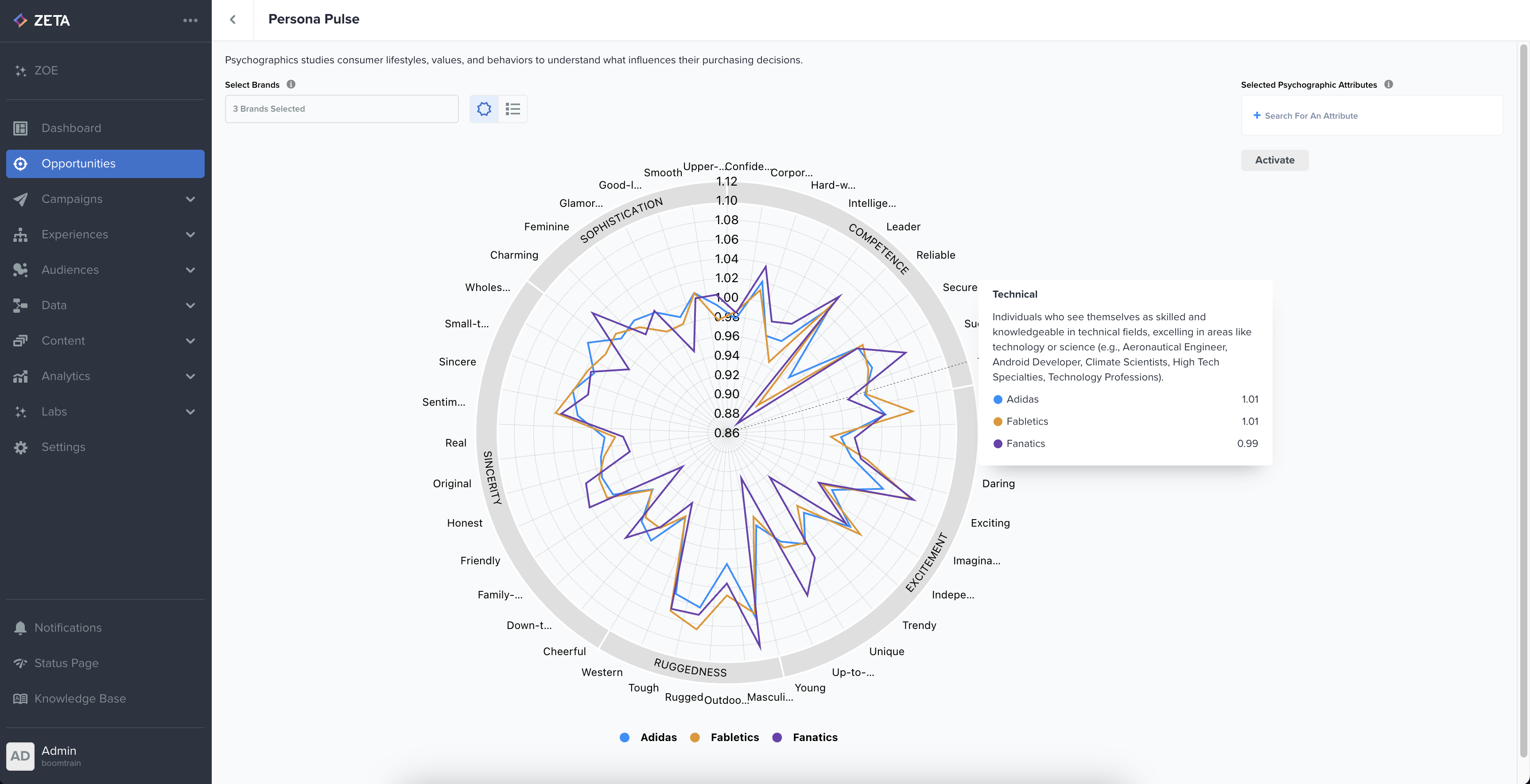Screen dimensions: 1530x784
Task: Expand the Audiences menu chevron
Action: [190, 270]
